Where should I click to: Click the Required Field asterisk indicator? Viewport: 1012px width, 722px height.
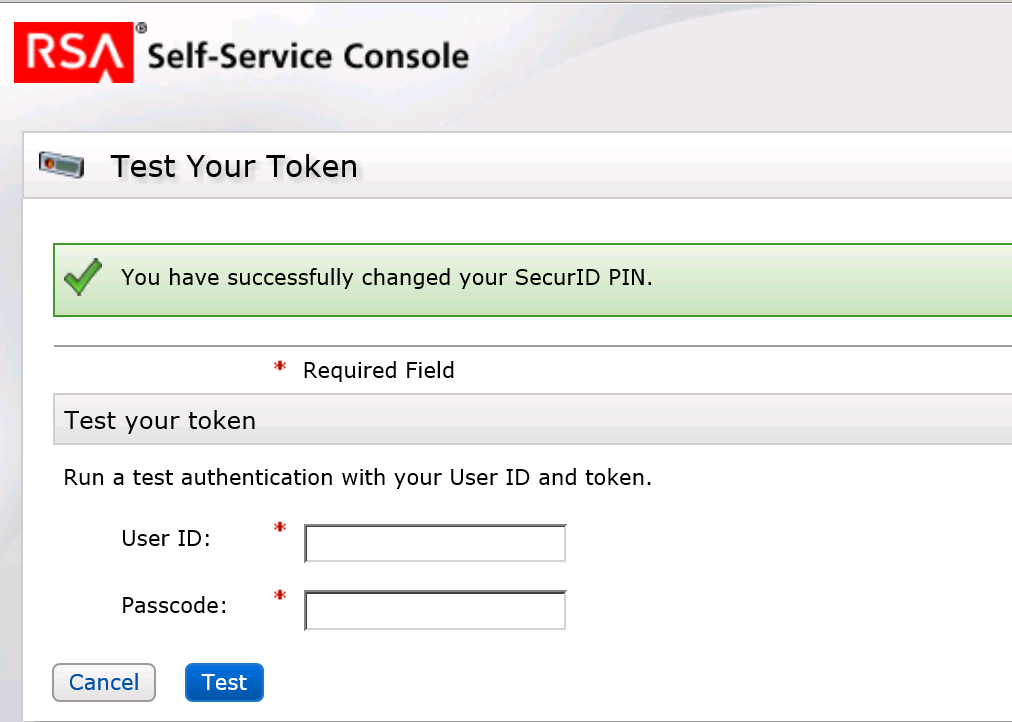(279, 365)
